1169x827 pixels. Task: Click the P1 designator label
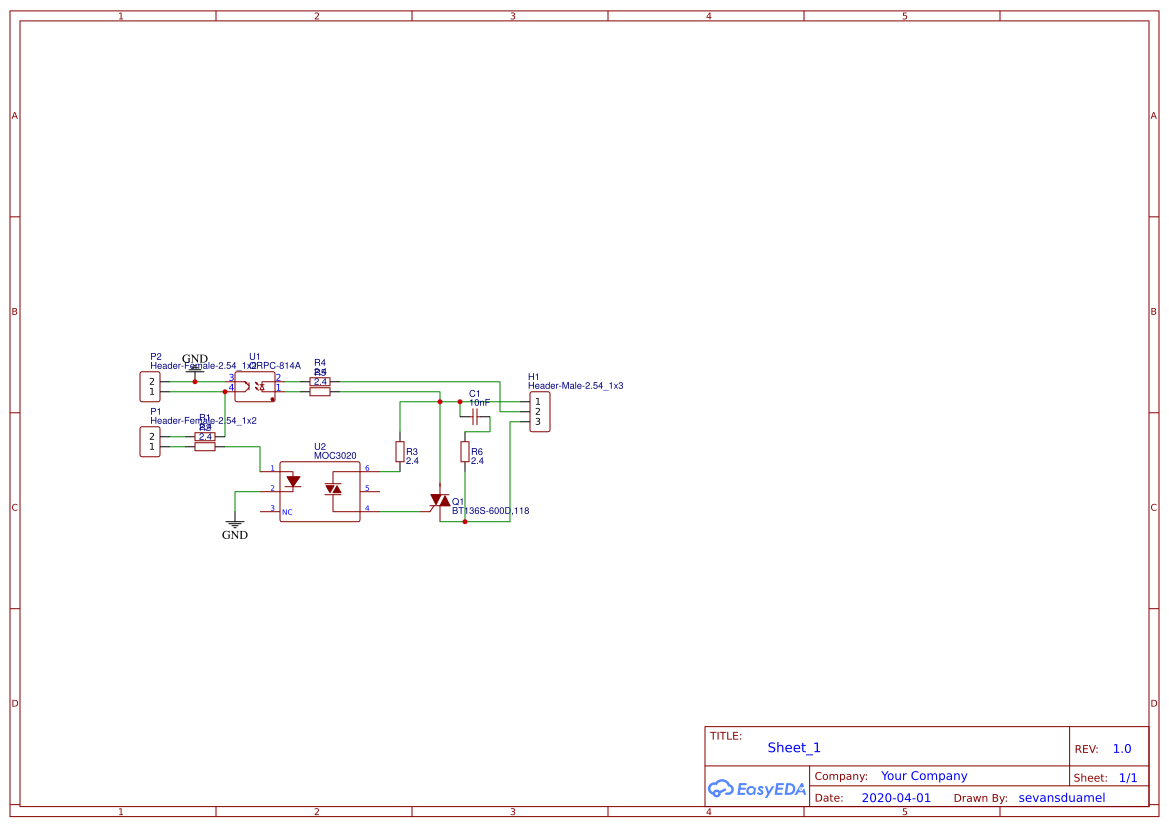[x=156, y=412]
